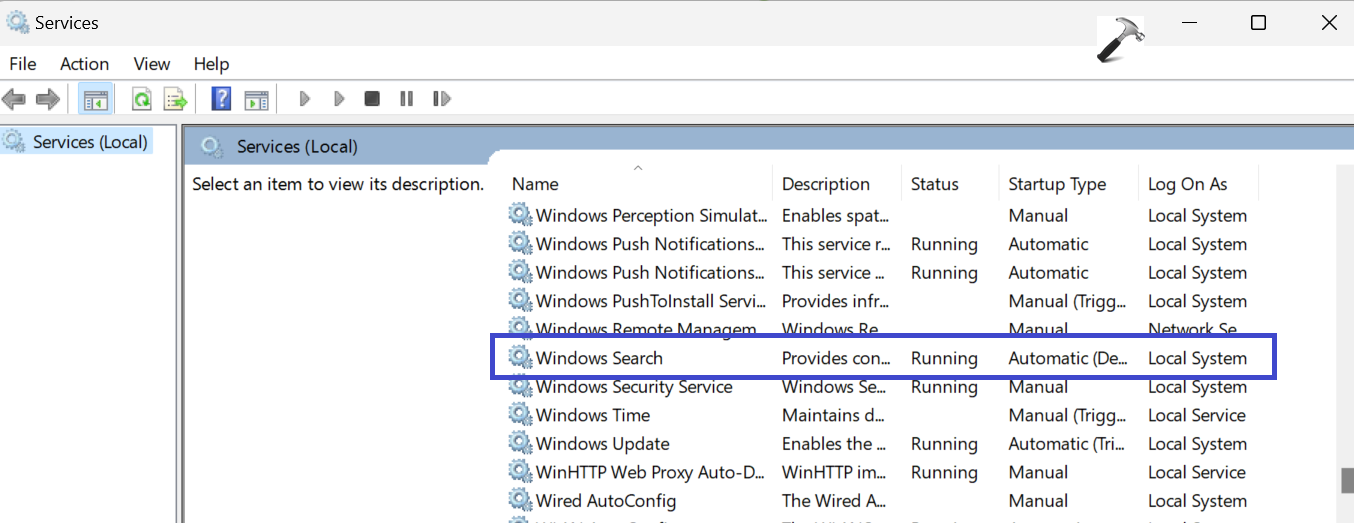Viewport: 1354px width, 523px height.
Task: Sort by the Status column header
Action: [934, 184]
